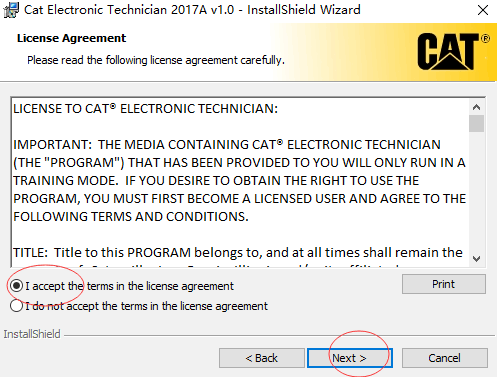Click the 'TITLE:' paragraph in the license text

click(238, 253)
